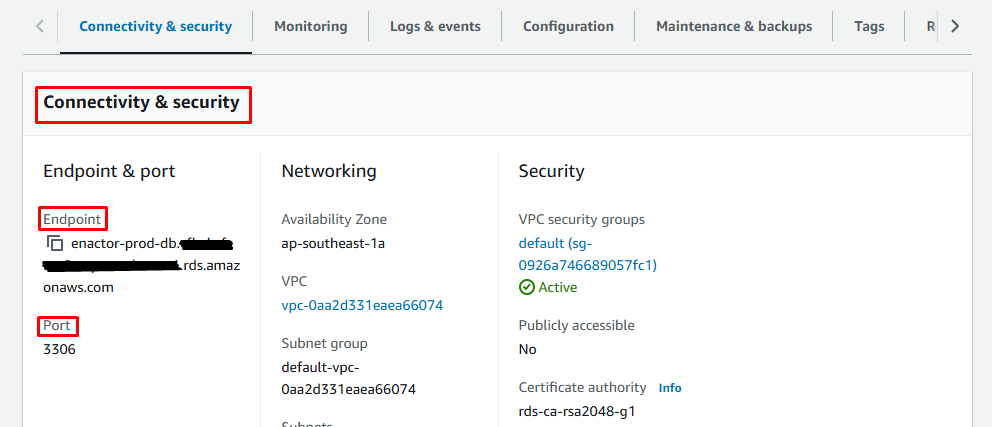Screen dimensions: 992x427
Task: Select the Connectivity & security tab
Action: tap(155, 26)
